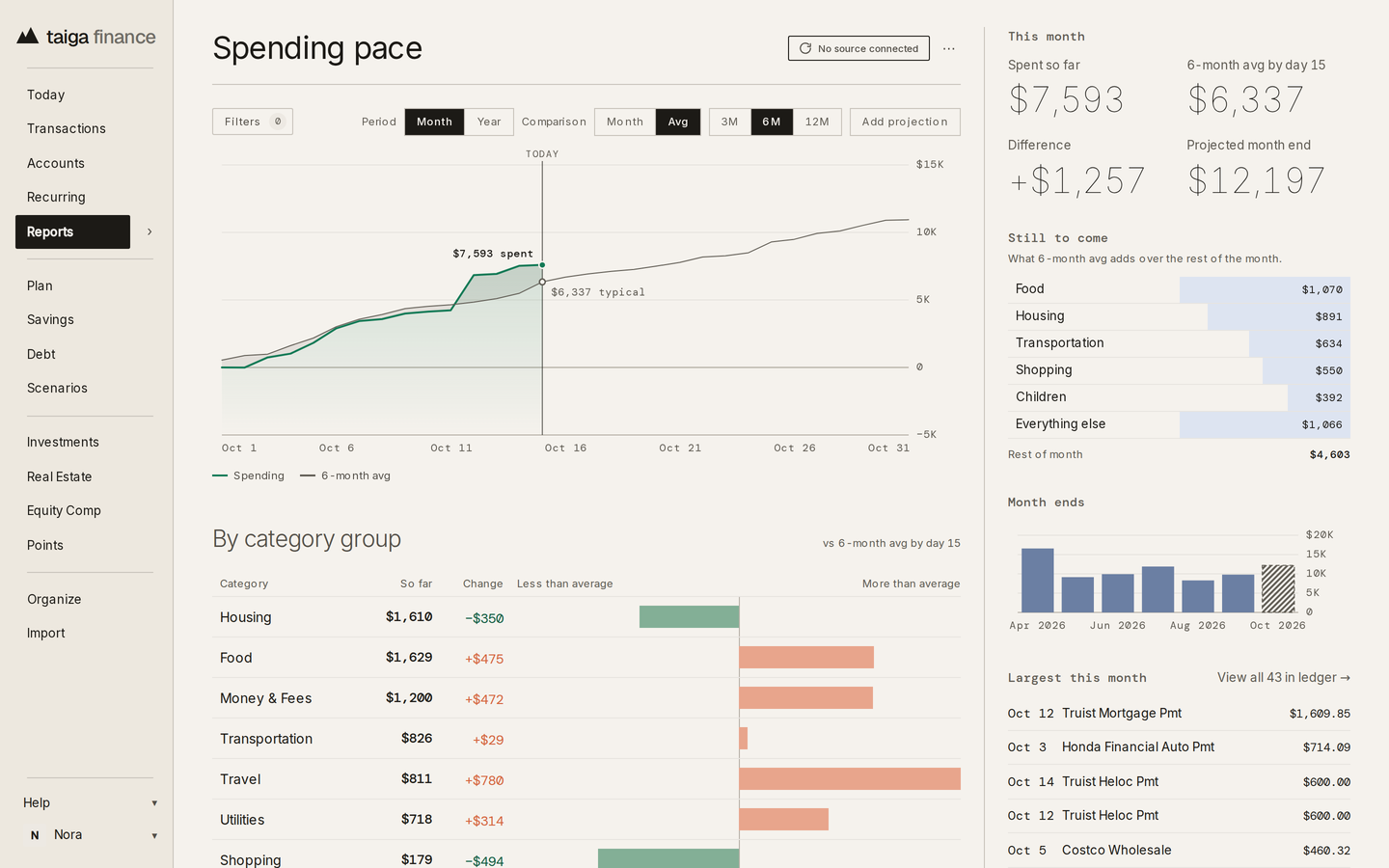The height and width of the screenshot is (868, 1389).
Task: Open Equity Comp in sidebar
Action: pos(64,510)
